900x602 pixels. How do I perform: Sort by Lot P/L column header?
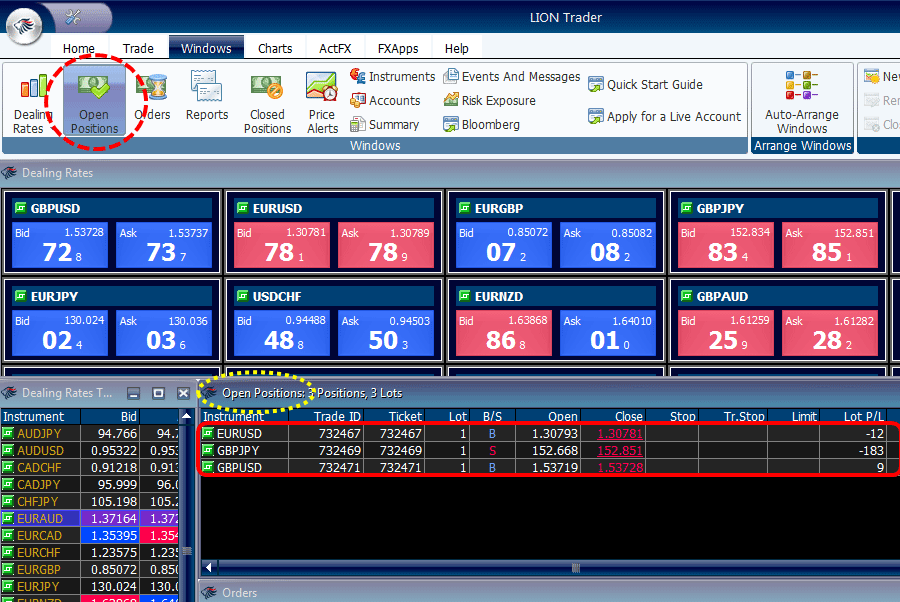(x=854, y=416)
